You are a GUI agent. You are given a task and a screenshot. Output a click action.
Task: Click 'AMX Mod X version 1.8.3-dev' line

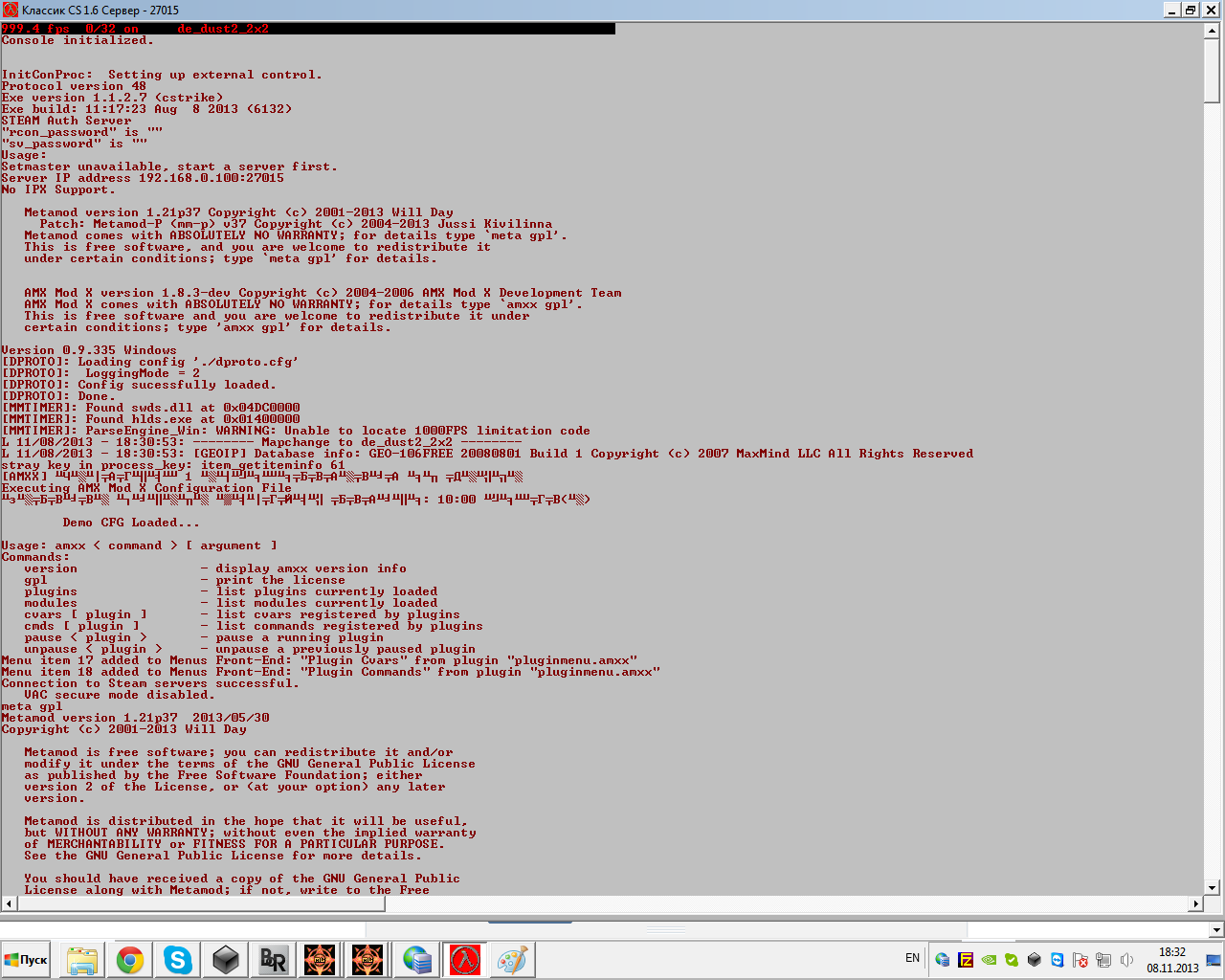[323, 293]
